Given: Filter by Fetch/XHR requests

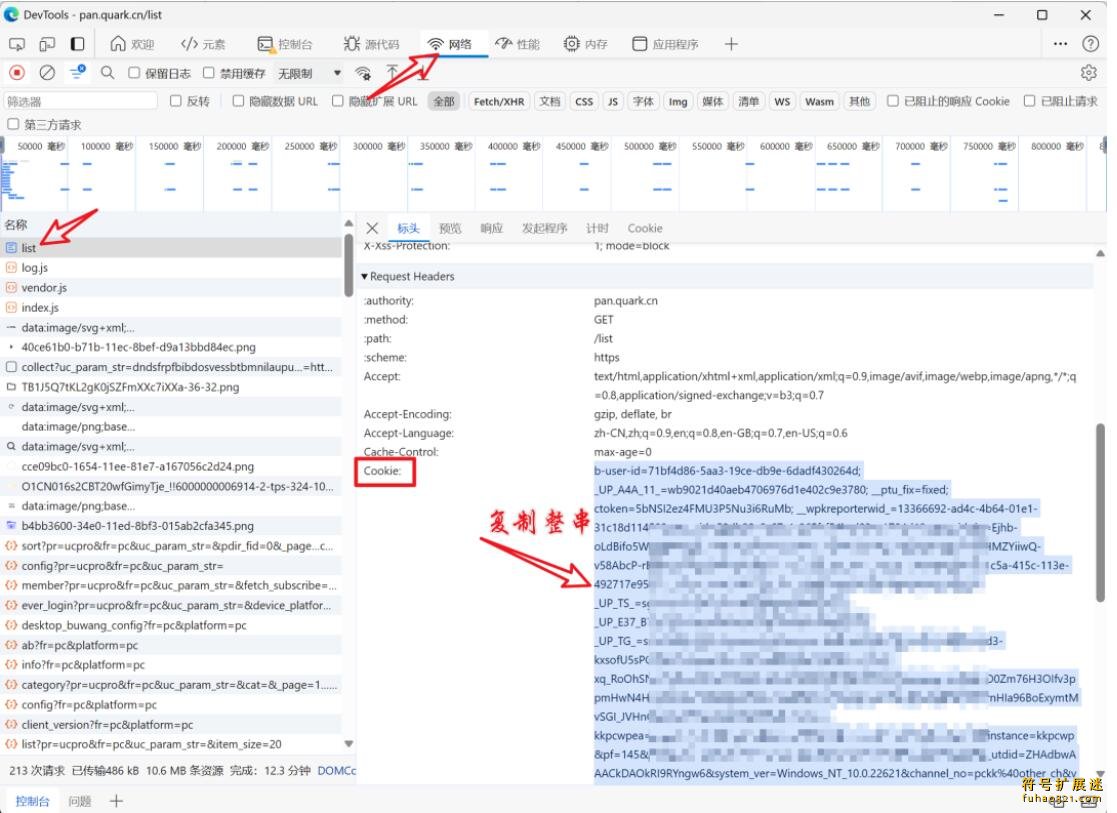Looking at the screenshot, I should pyautogui.click(x=499, y=101).
